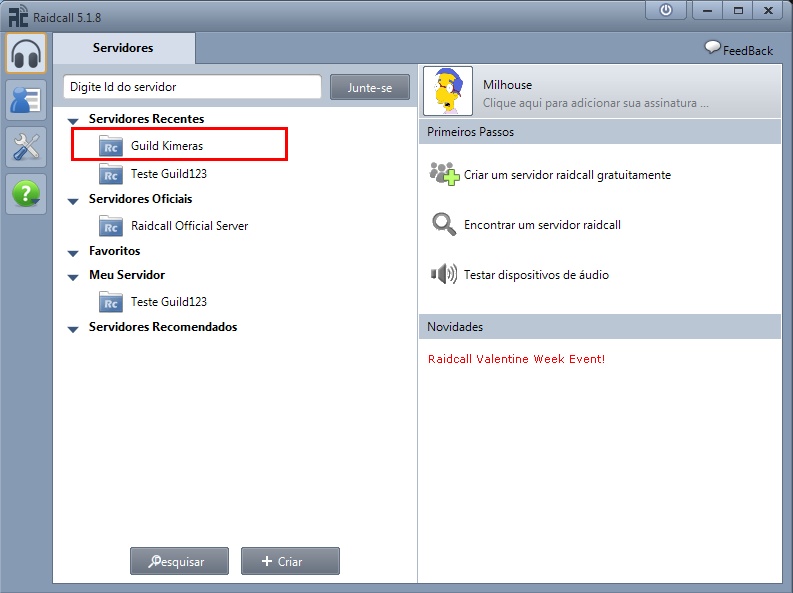Click the FeedBack speech bubble icon

(712, 48)
